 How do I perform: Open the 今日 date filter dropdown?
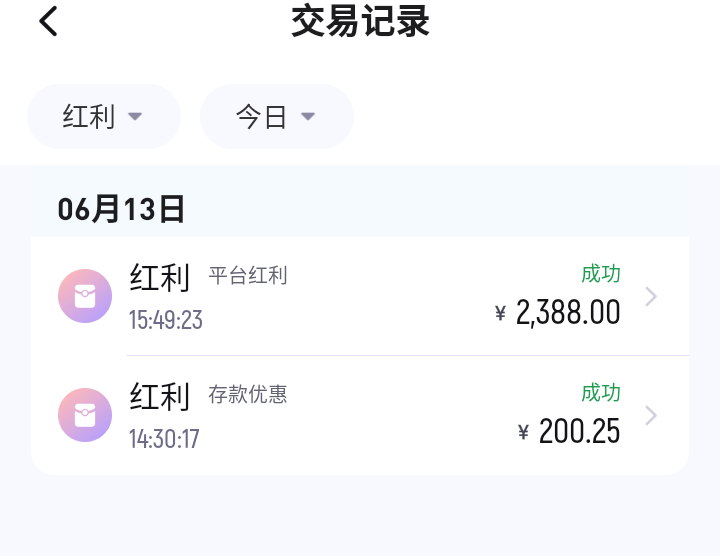276,117
